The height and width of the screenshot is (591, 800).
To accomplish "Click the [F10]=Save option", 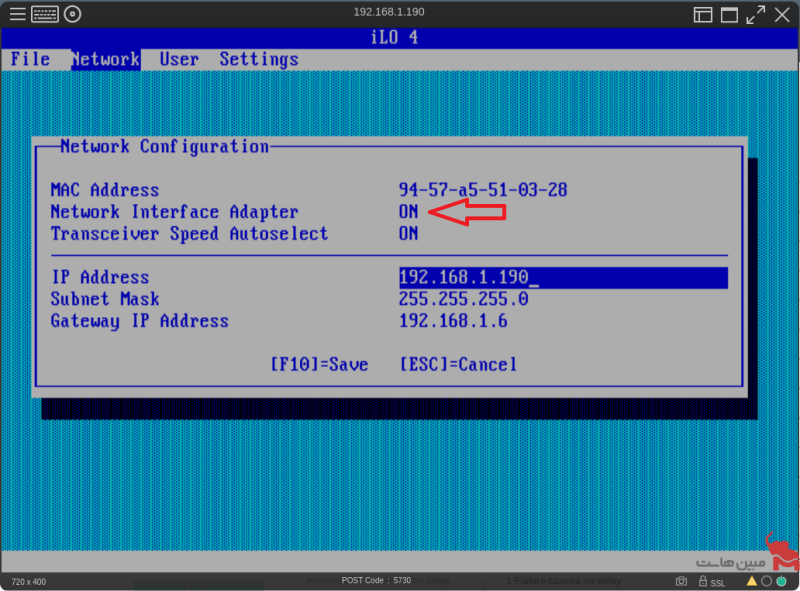I will coord(319,364).
